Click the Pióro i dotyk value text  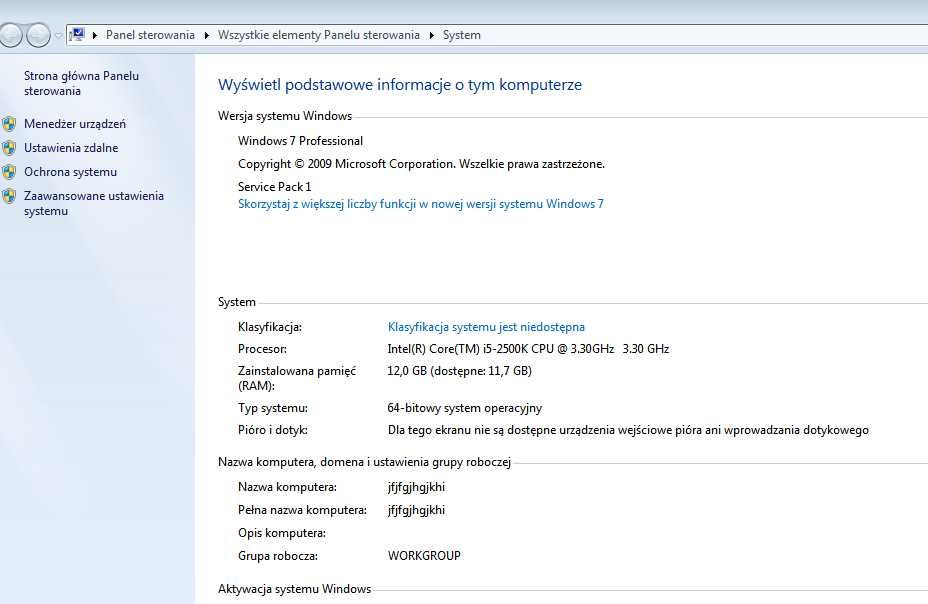(628, 430)
